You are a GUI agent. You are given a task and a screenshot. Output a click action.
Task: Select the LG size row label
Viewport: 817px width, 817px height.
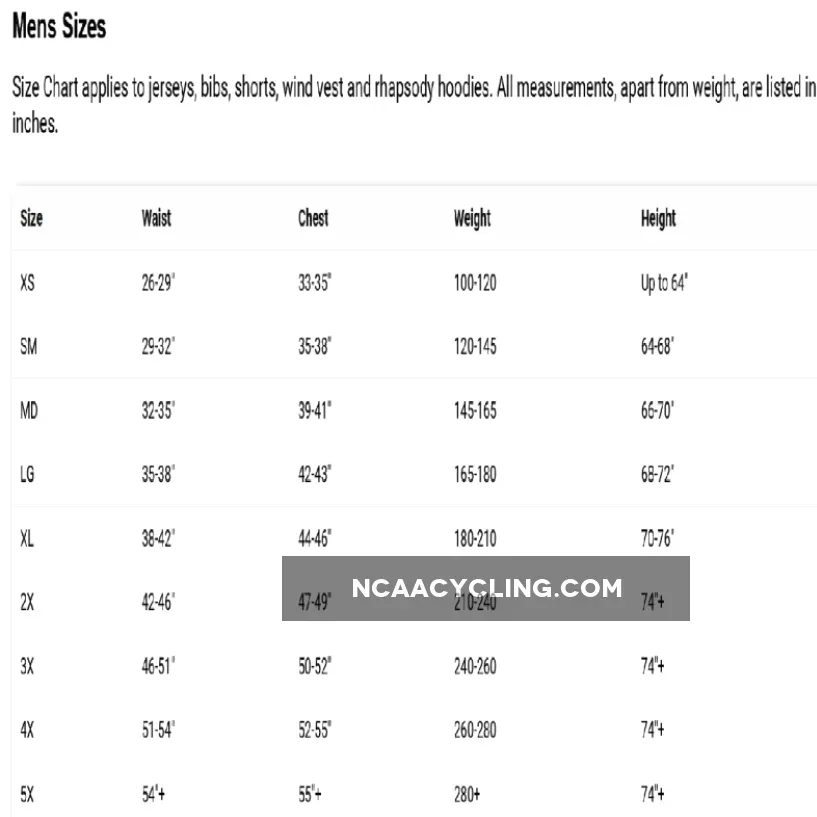pyautogui.click(x=28, y=474)
